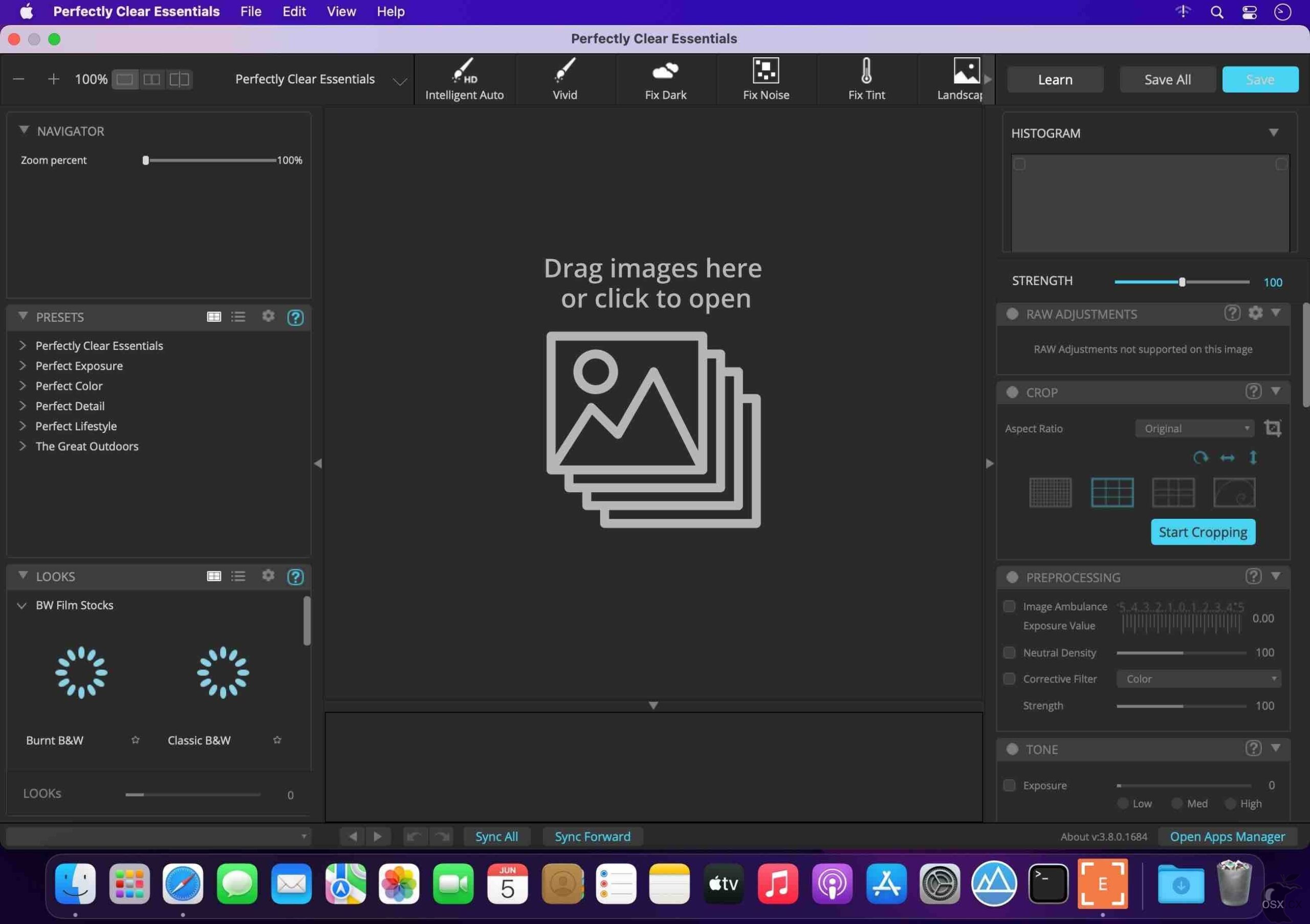Click Open Apps Manager
Image resolution: width=1310 pixels, height=924 pixels.
(1227, 837)
